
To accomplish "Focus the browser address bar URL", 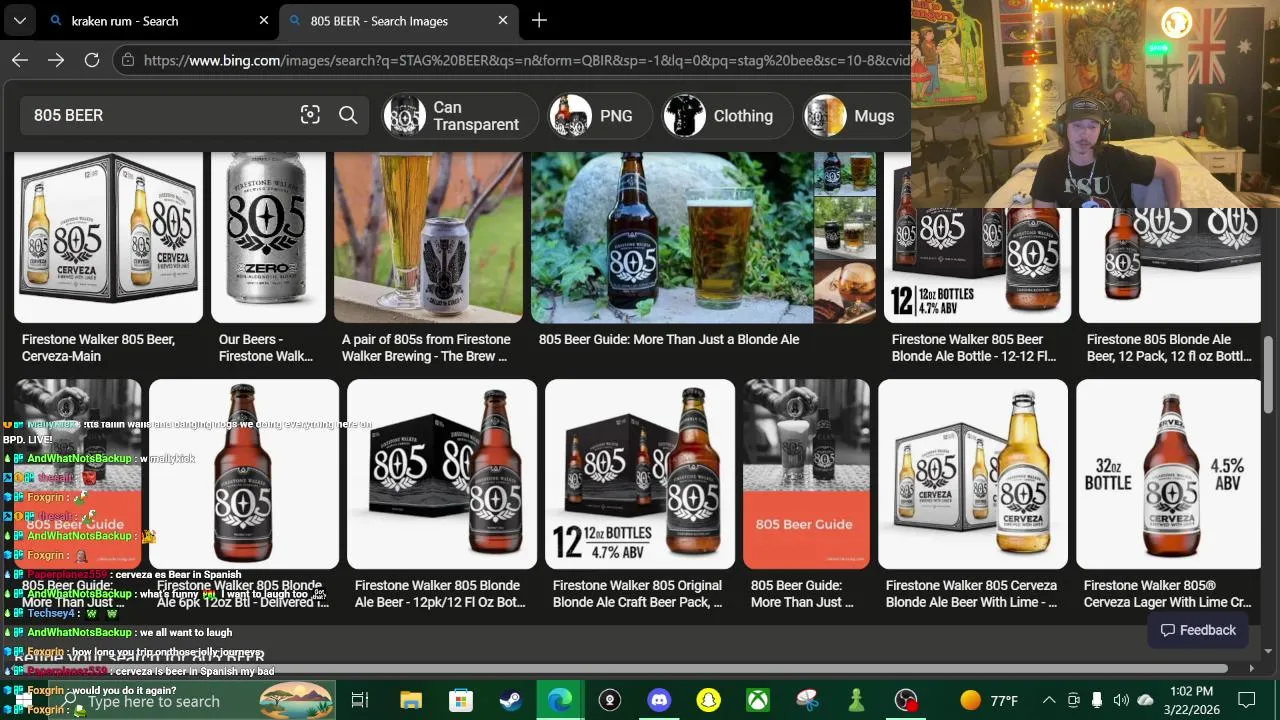I will (526, 60).
